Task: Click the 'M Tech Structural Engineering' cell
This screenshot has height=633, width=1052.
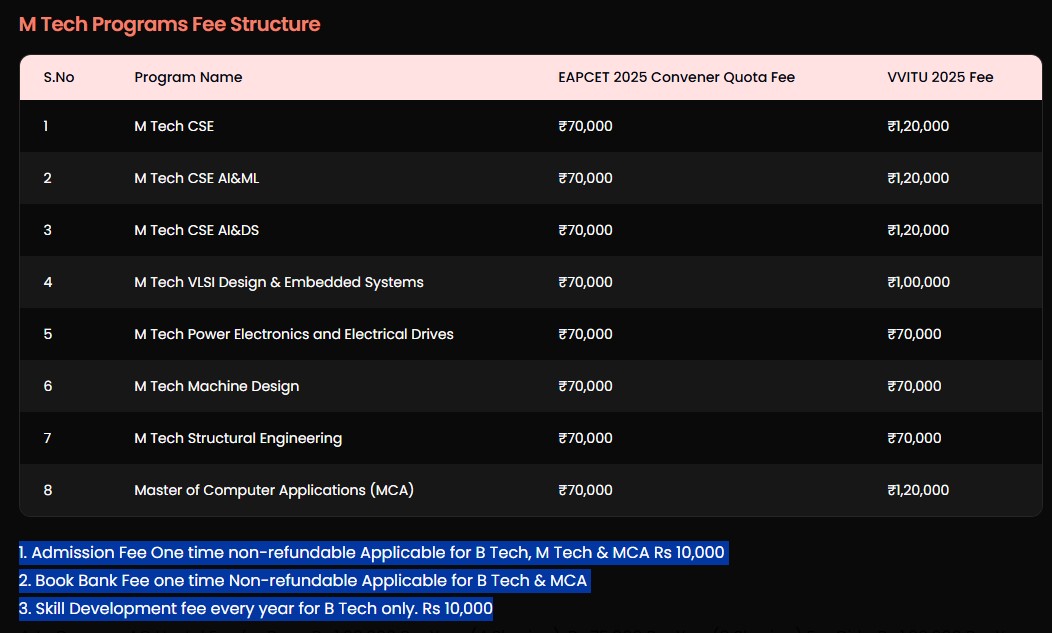Action: click(x=238, y=438)
